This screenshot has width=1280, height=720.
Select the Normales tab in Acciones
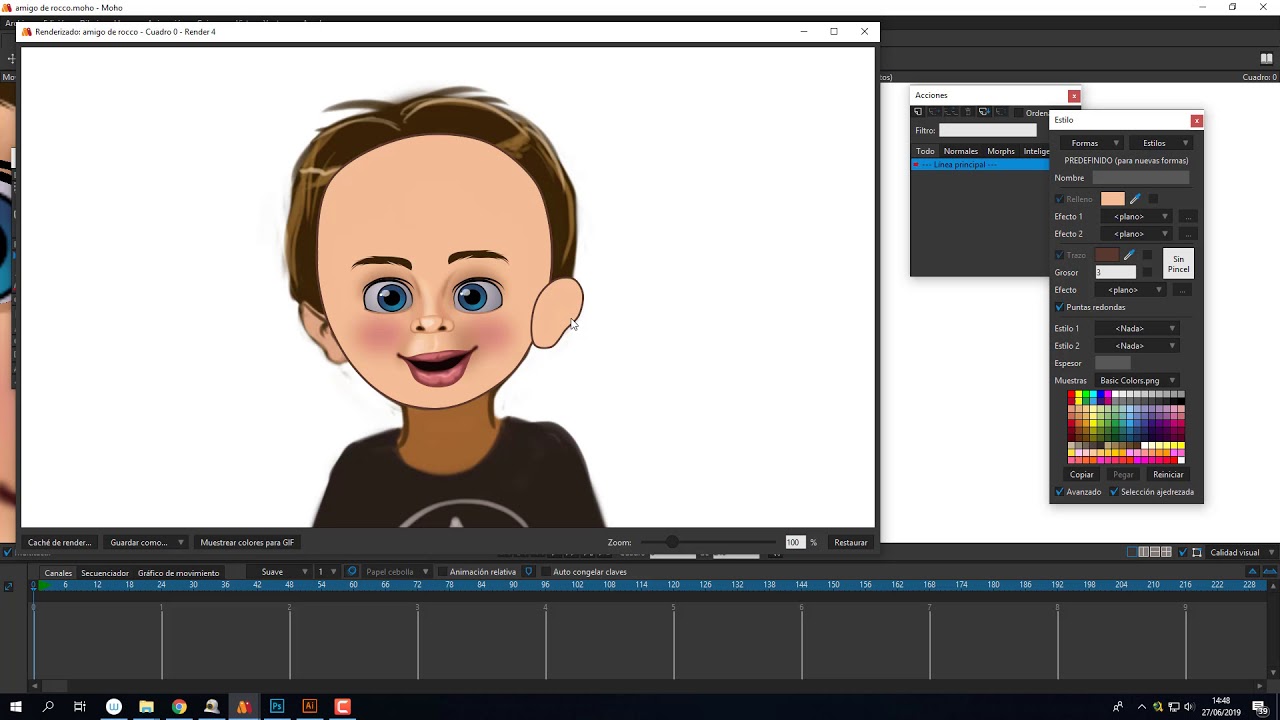[960, 151]
